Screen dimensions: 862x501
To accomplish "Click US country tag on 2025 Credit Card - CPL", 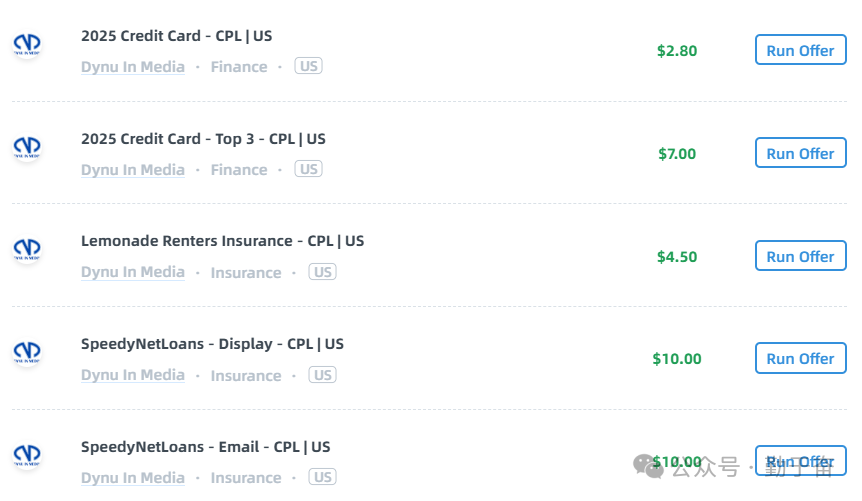I will coord(309,67).
